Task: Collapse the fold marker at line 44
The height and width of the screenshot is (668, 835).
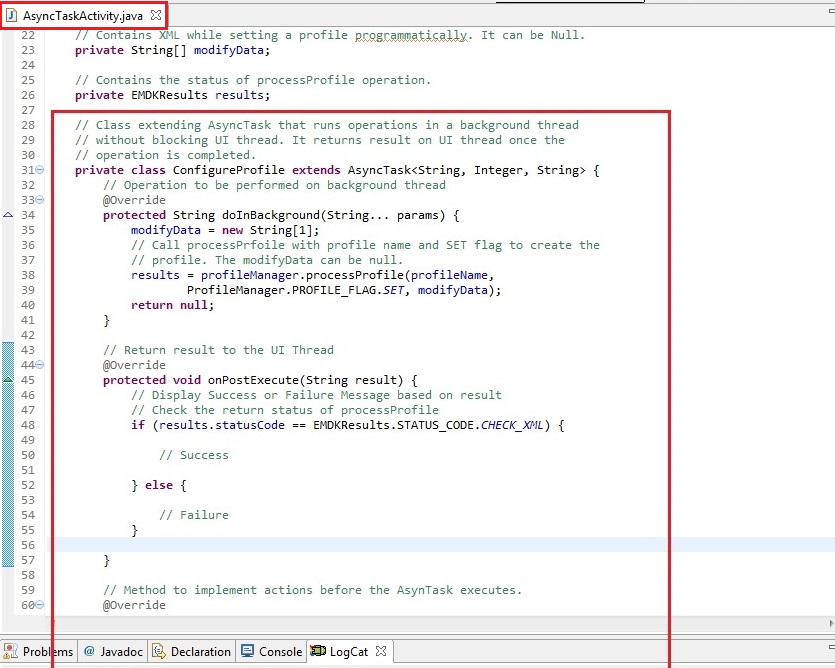Action: pos(39,365)
